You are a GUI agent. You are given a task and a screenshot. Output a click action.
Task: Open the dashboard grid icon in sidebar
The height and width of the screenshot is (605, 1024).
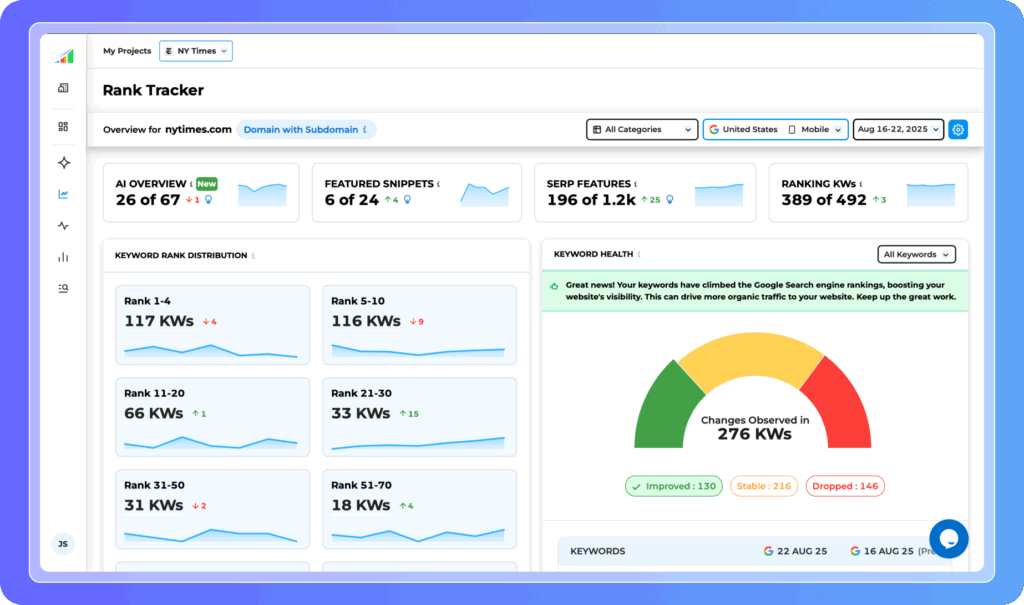[x=63, y=127]
